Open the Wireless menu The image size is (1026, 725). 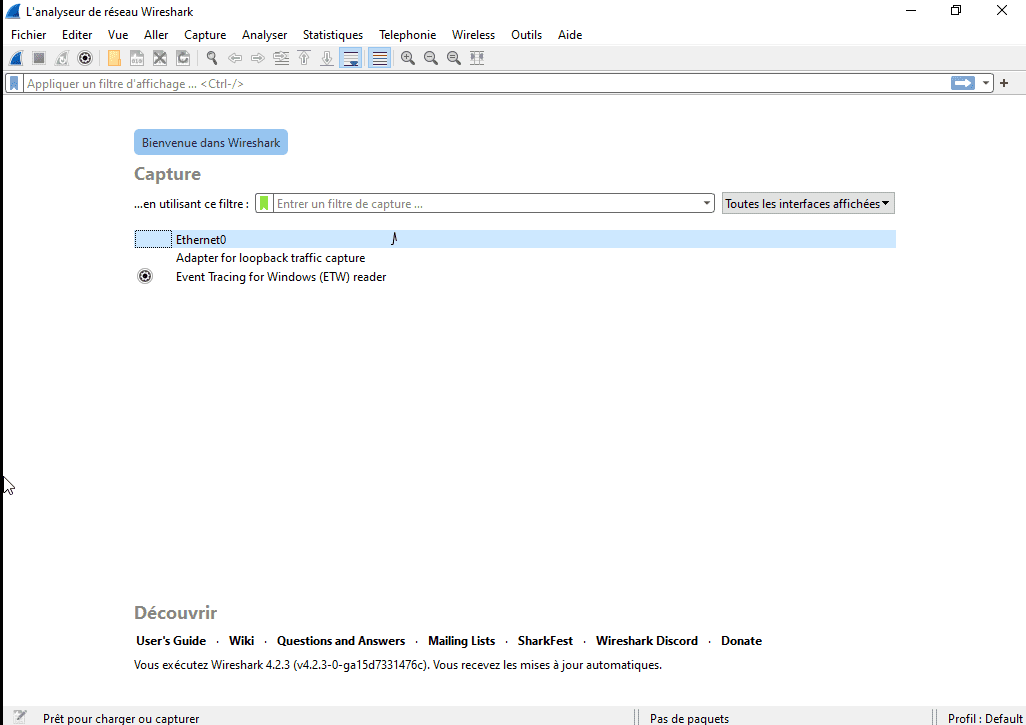474,35
